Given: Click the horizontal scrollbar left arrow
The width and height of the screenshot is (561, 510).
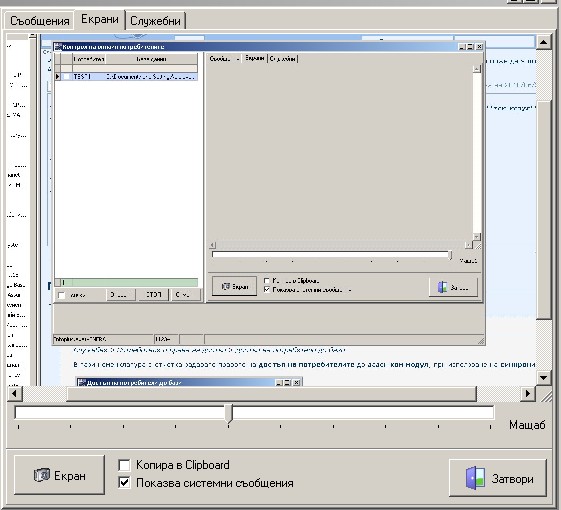Looking at the screenshot, I should 15,394.
